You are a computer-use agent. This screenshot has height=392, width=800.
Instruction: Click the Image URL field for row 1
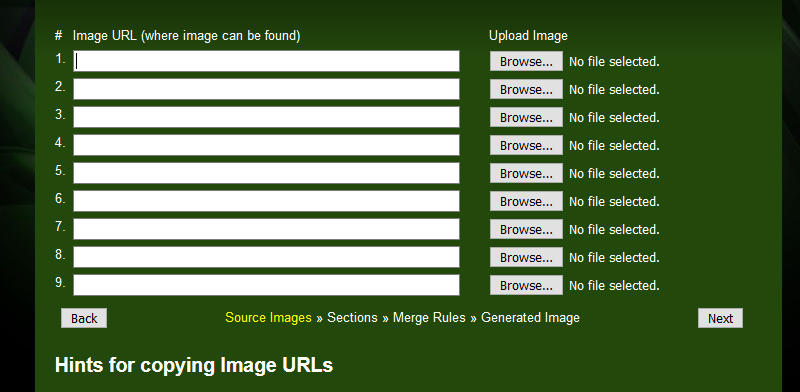point(266,61)
